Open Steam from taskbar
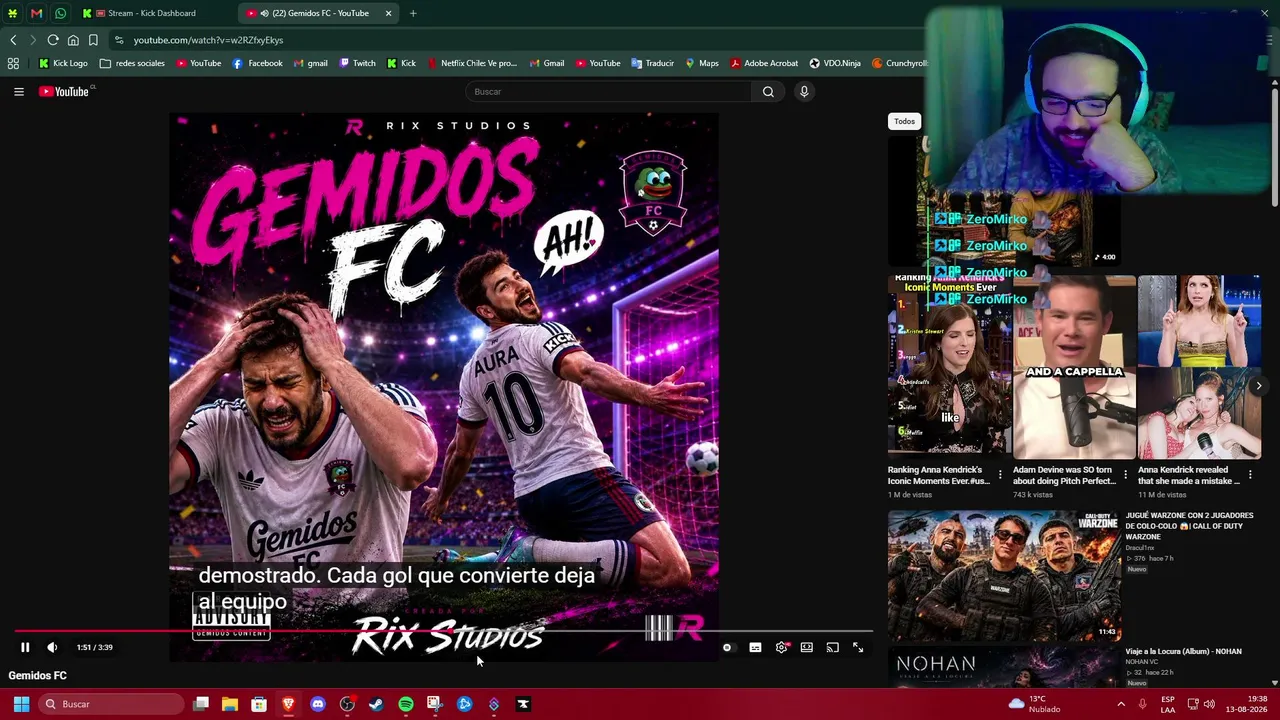The image size is (1280, 720). 376,704
